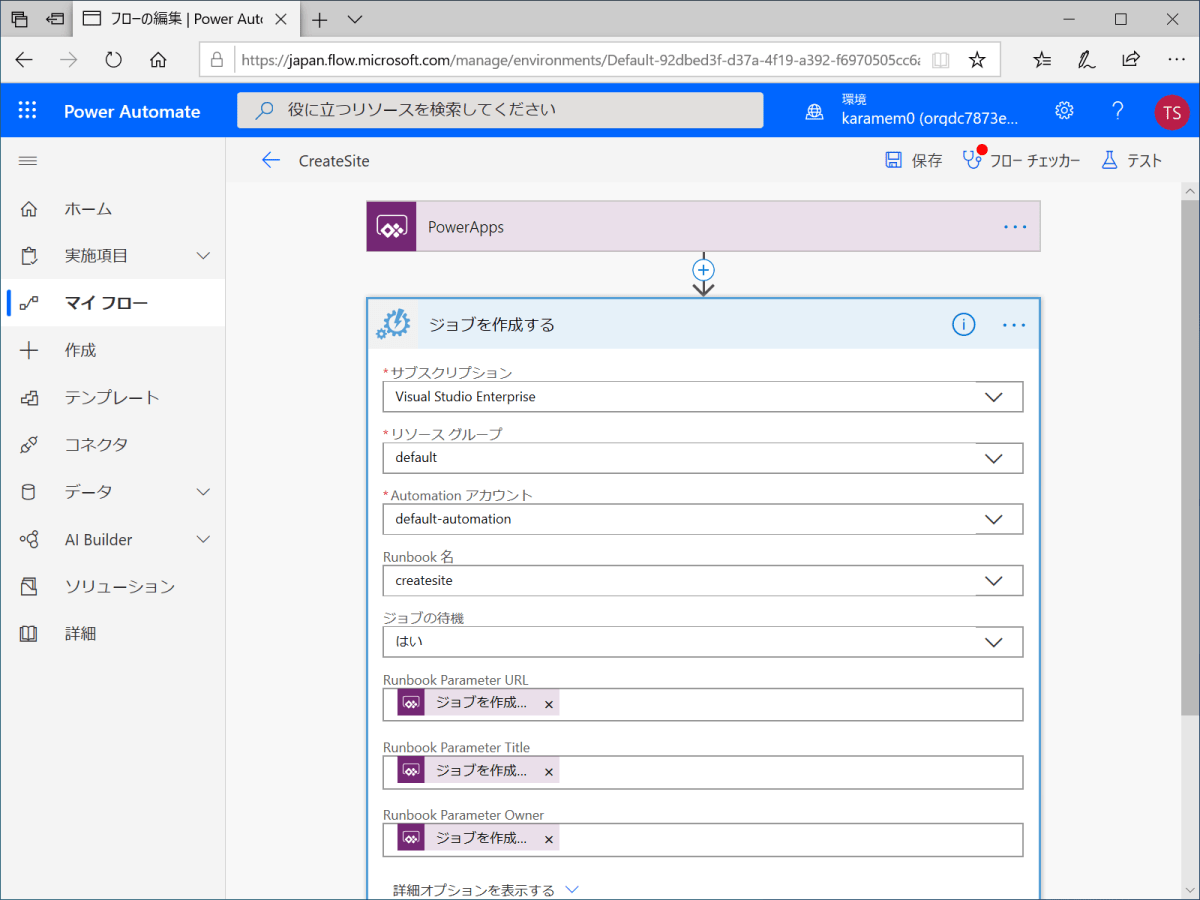The width and height of the screenshot is (1200, 900).
Task: Click the PowerApps trigger title
Action: 466,227
